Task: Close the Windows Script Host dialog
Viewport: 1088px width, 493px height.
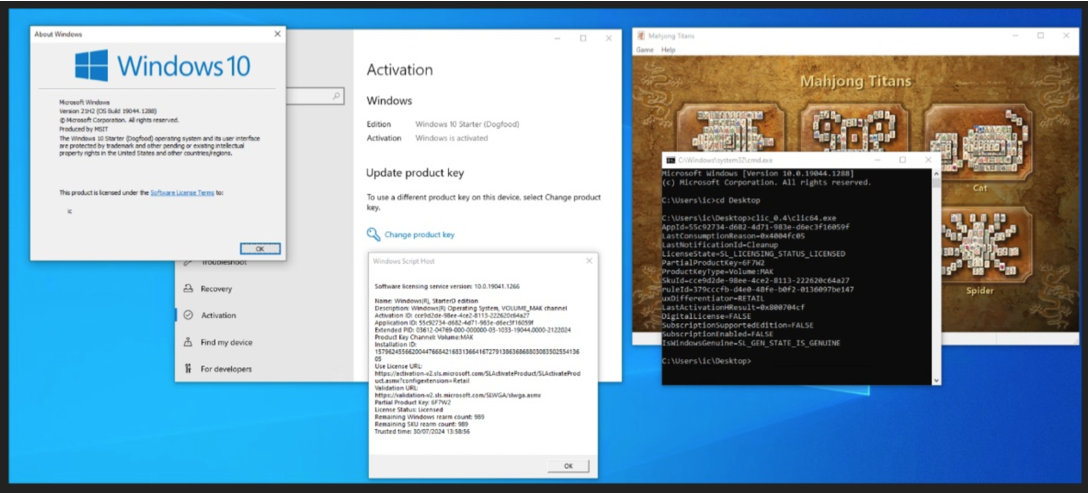Action: click(x=589, y=261)
